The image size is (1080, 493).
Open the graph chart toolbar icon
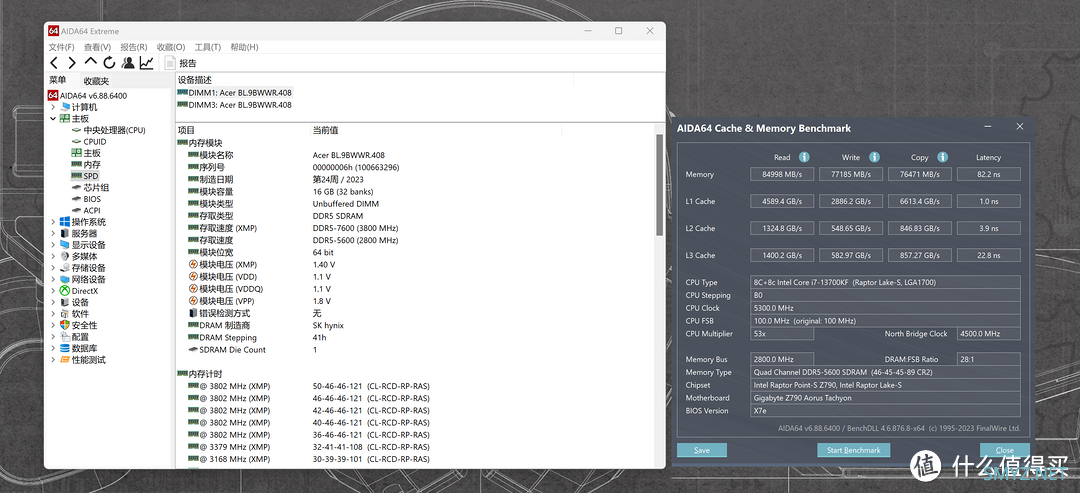pyautogui.click(x=146, y=63)
